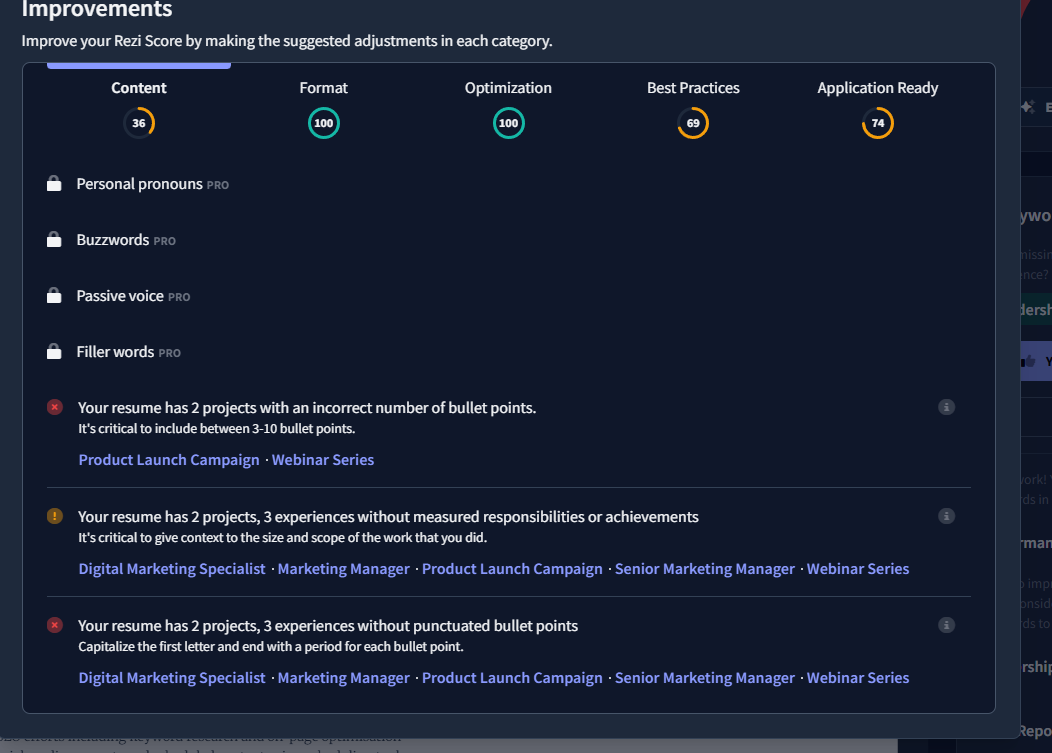Click red error icon beside bullet count warning
The image size is (1052, 753).
click(55, 407)
